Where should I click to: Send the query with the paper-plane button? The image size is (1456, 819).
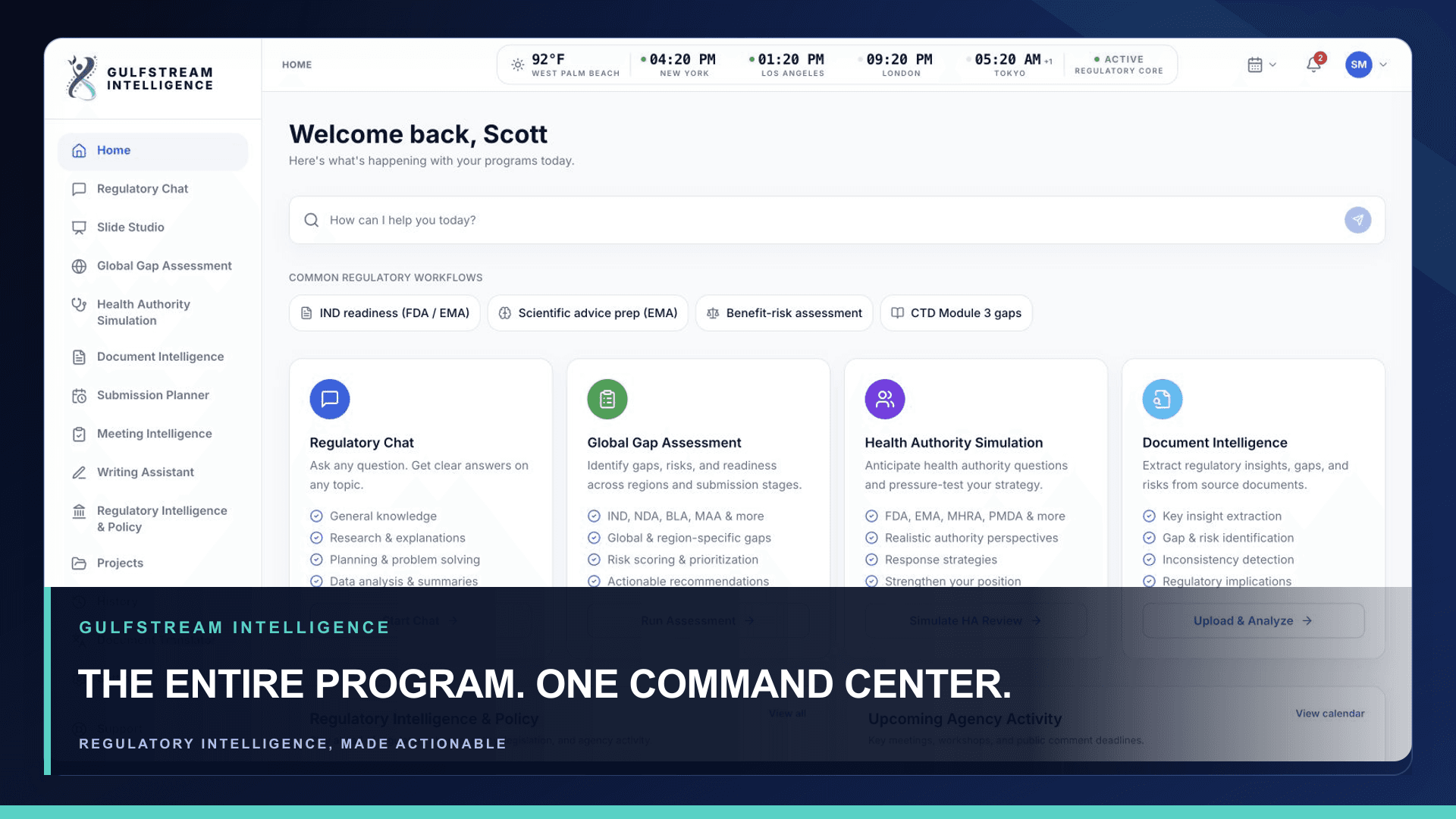[x=1357, y=221]
